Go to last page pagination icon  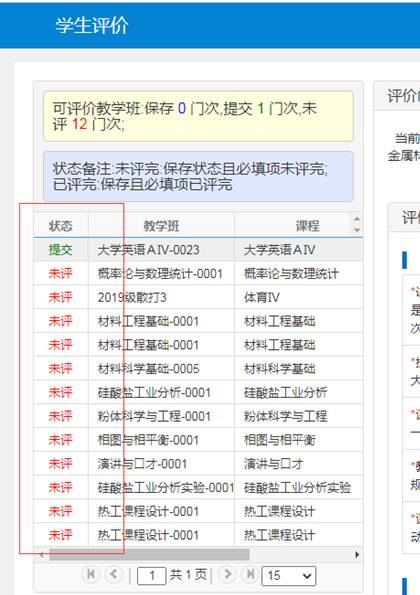point(250,574)
